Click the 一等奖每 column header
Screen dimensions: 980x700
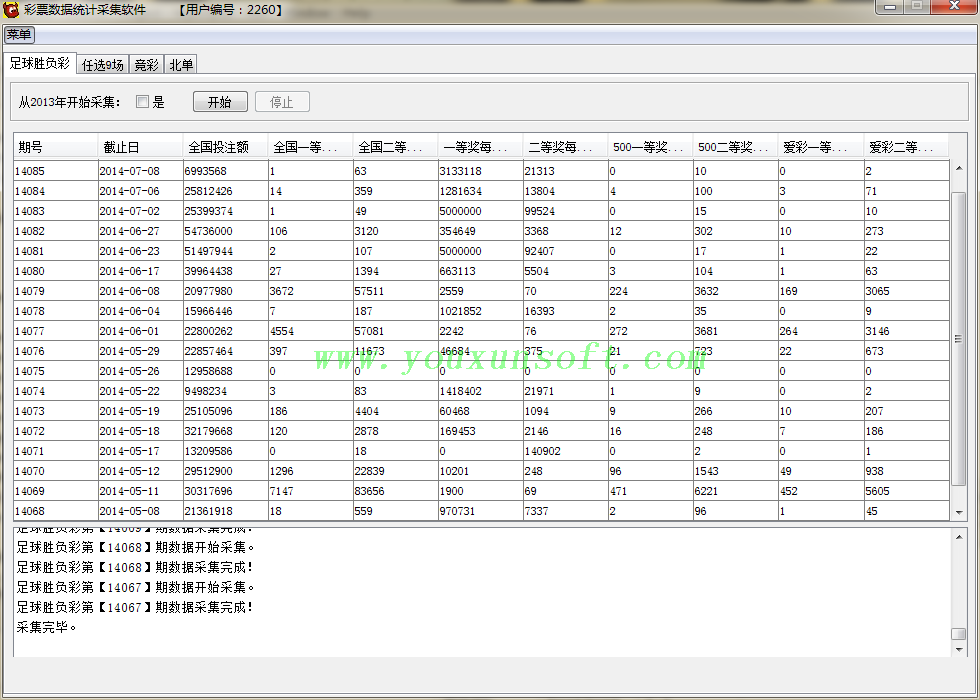click(x=481, y=147)
